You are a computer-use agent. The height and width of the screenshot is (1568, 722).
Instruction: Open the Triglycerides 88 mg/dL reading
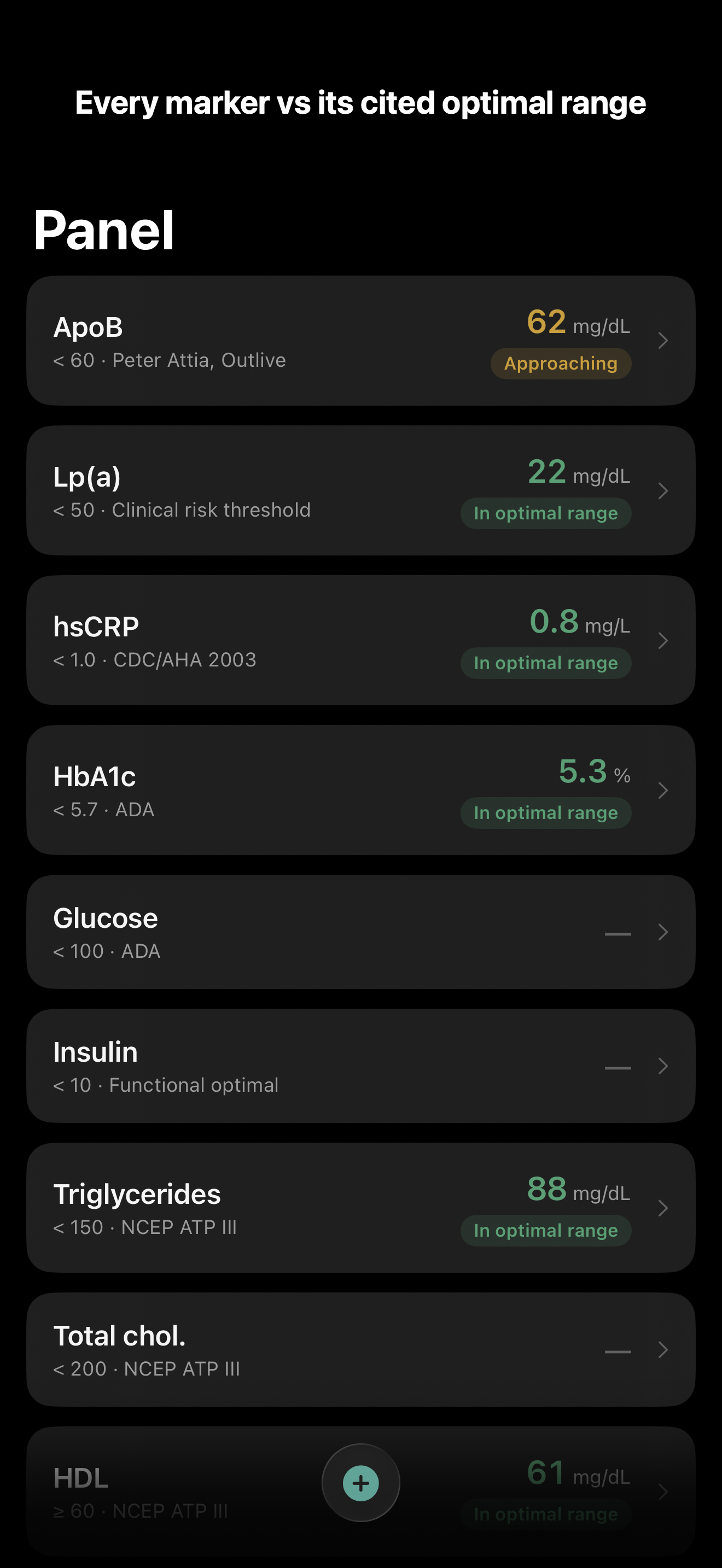tap(578, 1189)
